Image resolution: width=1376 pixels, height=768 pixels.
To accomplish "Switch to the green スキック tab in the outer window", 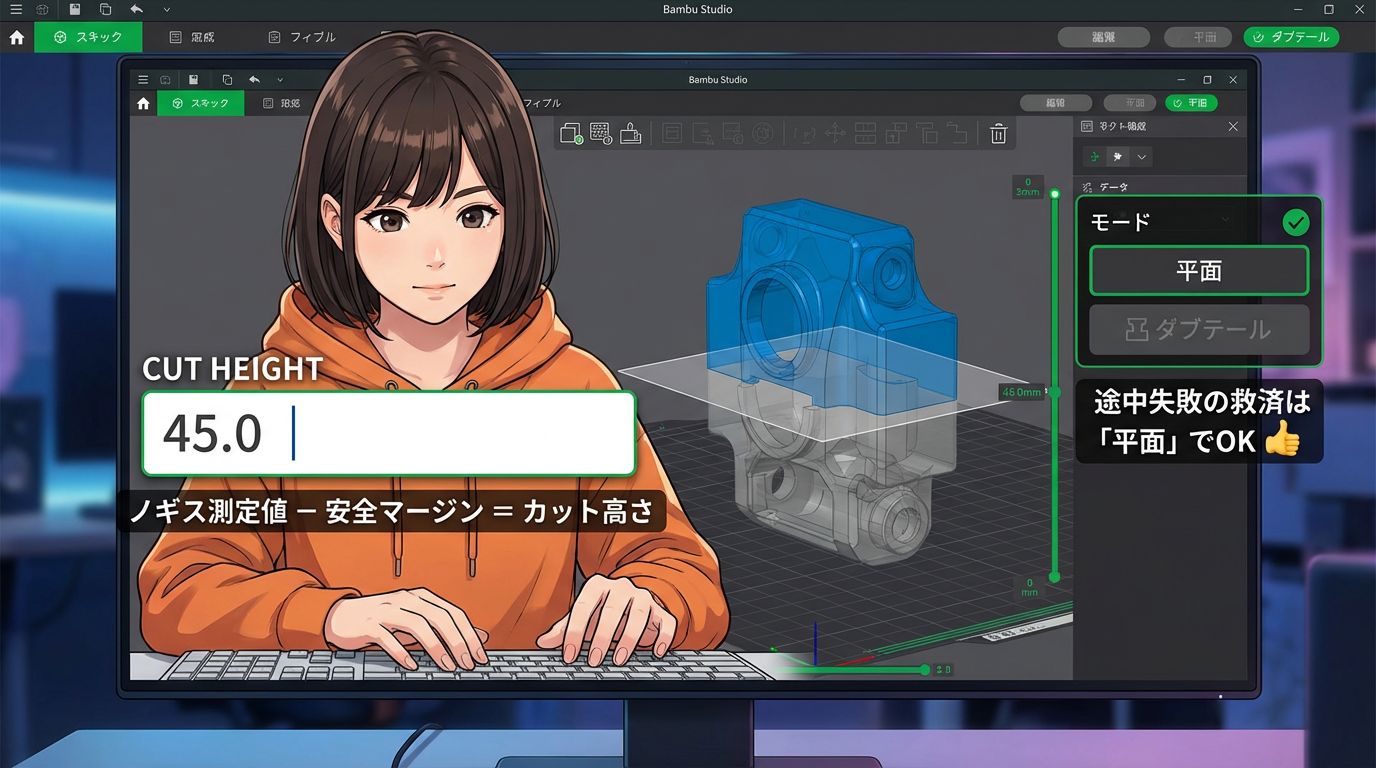I will (88, 37).
